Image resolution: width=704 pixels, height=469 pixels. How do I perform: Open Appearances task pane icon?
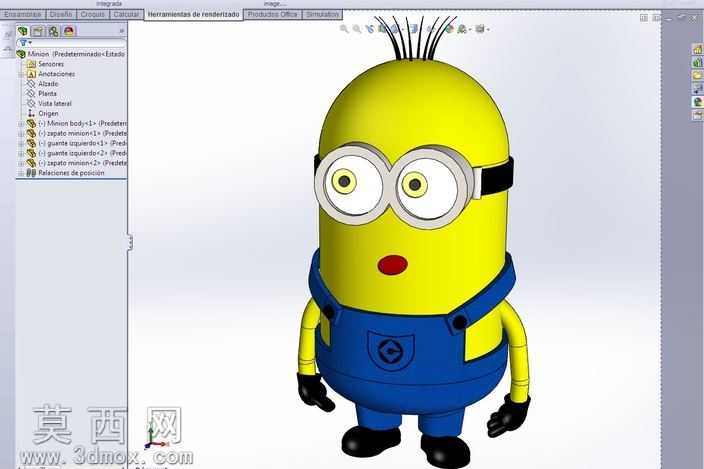click(x=697, y=102)
